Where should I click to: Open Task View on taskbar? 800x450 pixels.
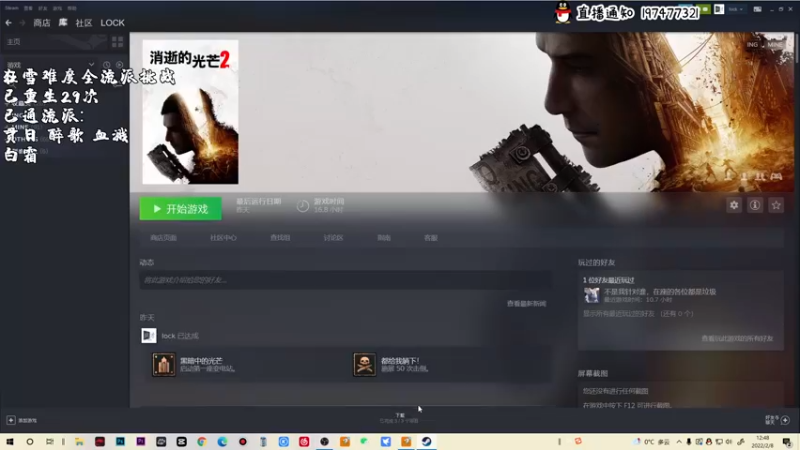[49, 441]
